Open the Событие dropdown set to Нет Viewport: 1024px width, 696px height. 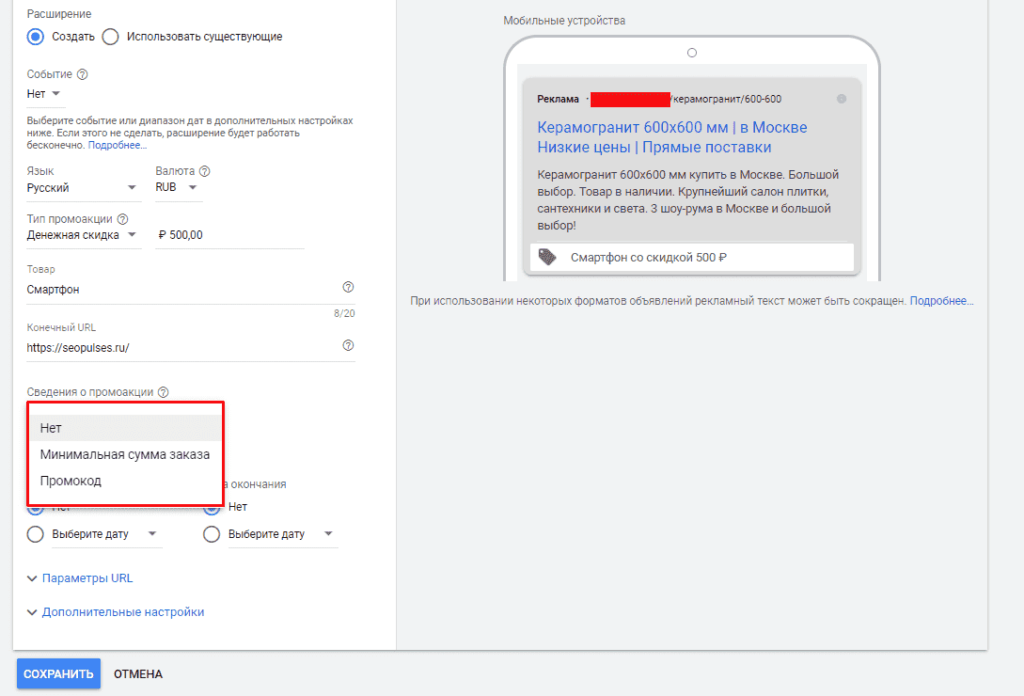pyautogui.click(x=46, y=94)
